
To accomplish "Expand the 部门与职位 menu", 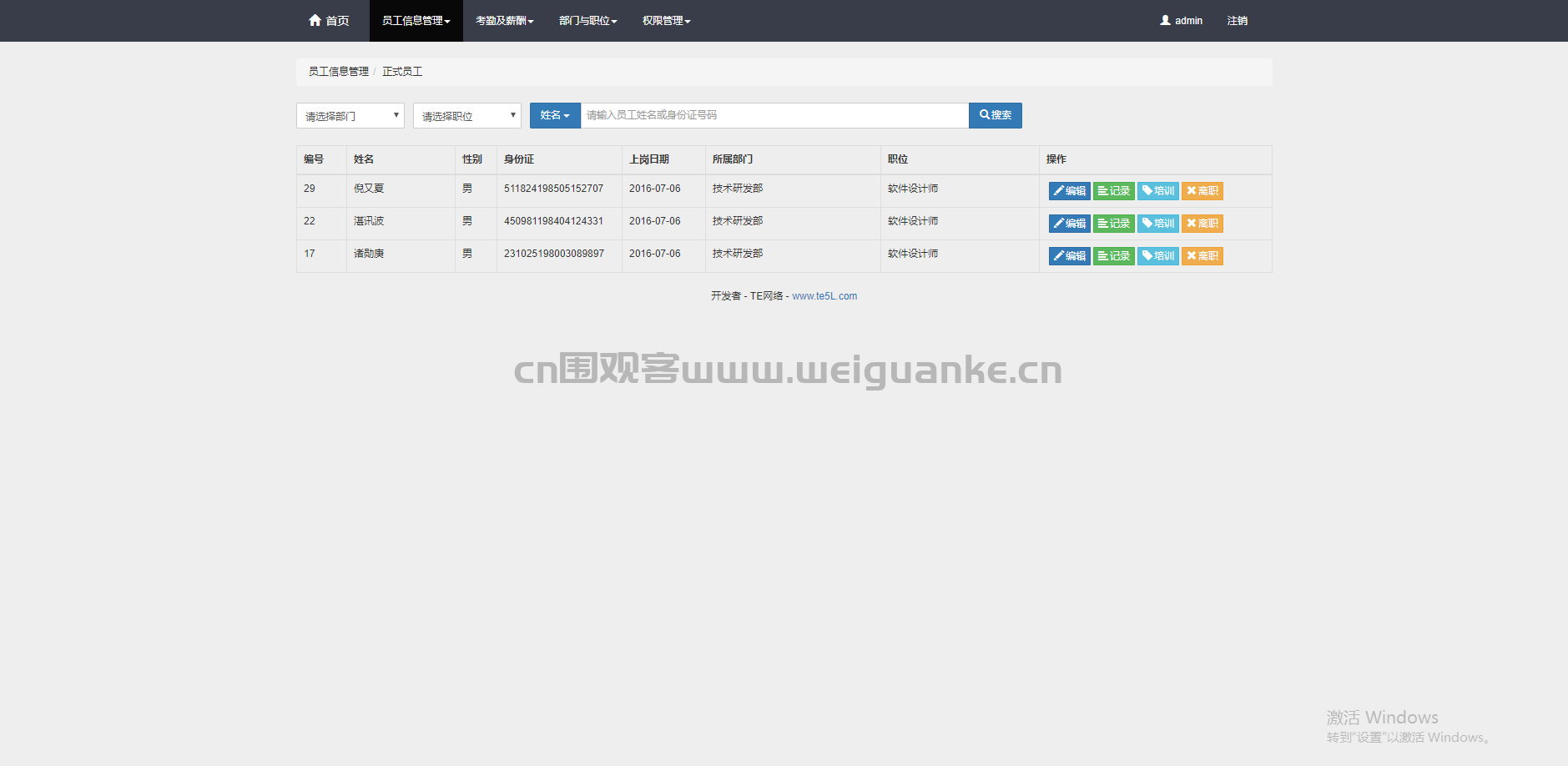I will click(x=587, y=21).
